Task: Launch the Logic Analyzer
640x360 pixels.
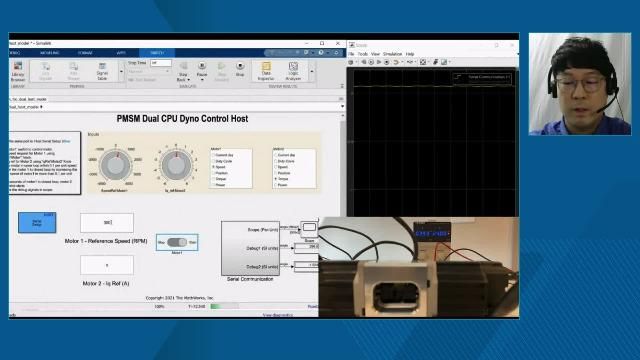Action: [x=293, y=71]
